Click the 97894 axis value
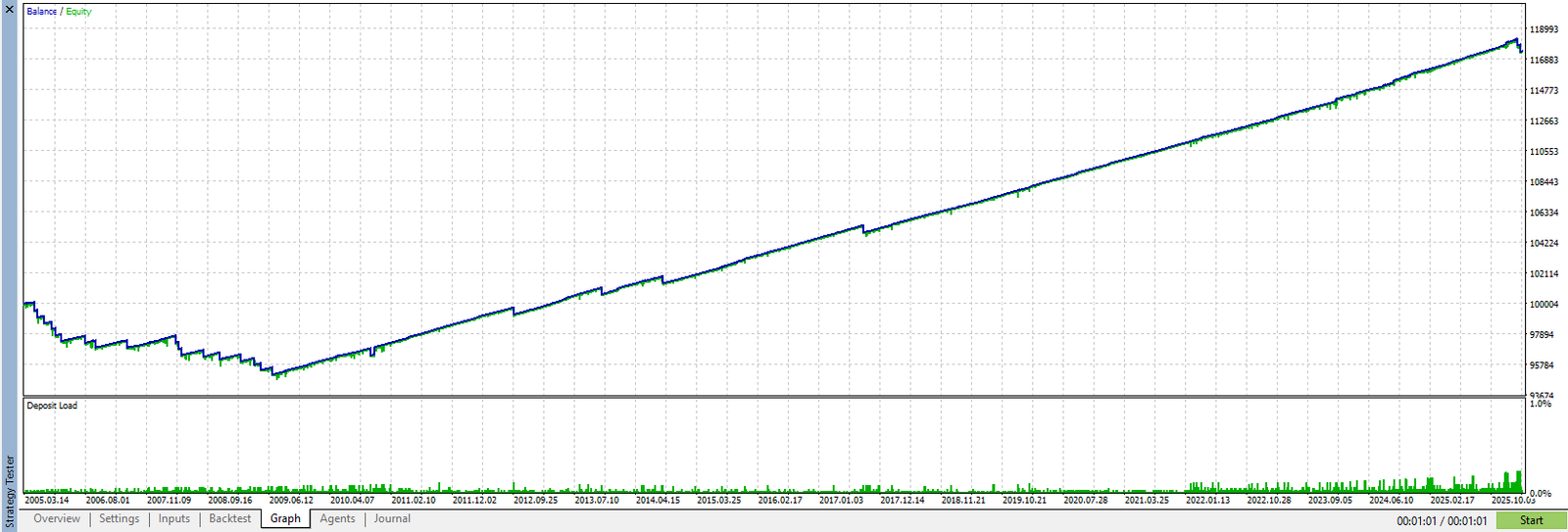 point(1543,335)
